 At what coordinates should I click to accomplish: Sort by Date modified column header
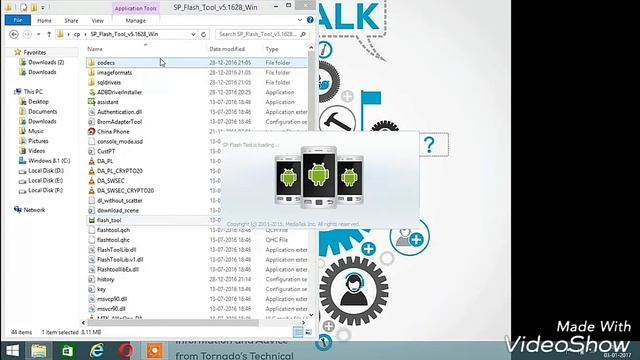point(227,49)
